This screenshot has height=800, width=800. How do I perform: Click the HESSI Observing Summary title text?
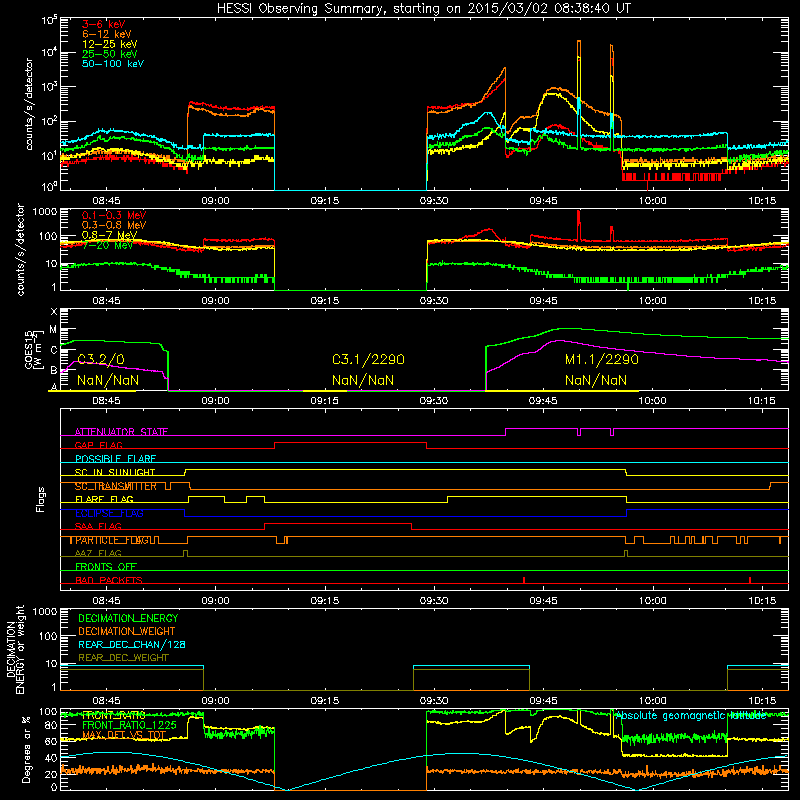[x=423, y=9]
